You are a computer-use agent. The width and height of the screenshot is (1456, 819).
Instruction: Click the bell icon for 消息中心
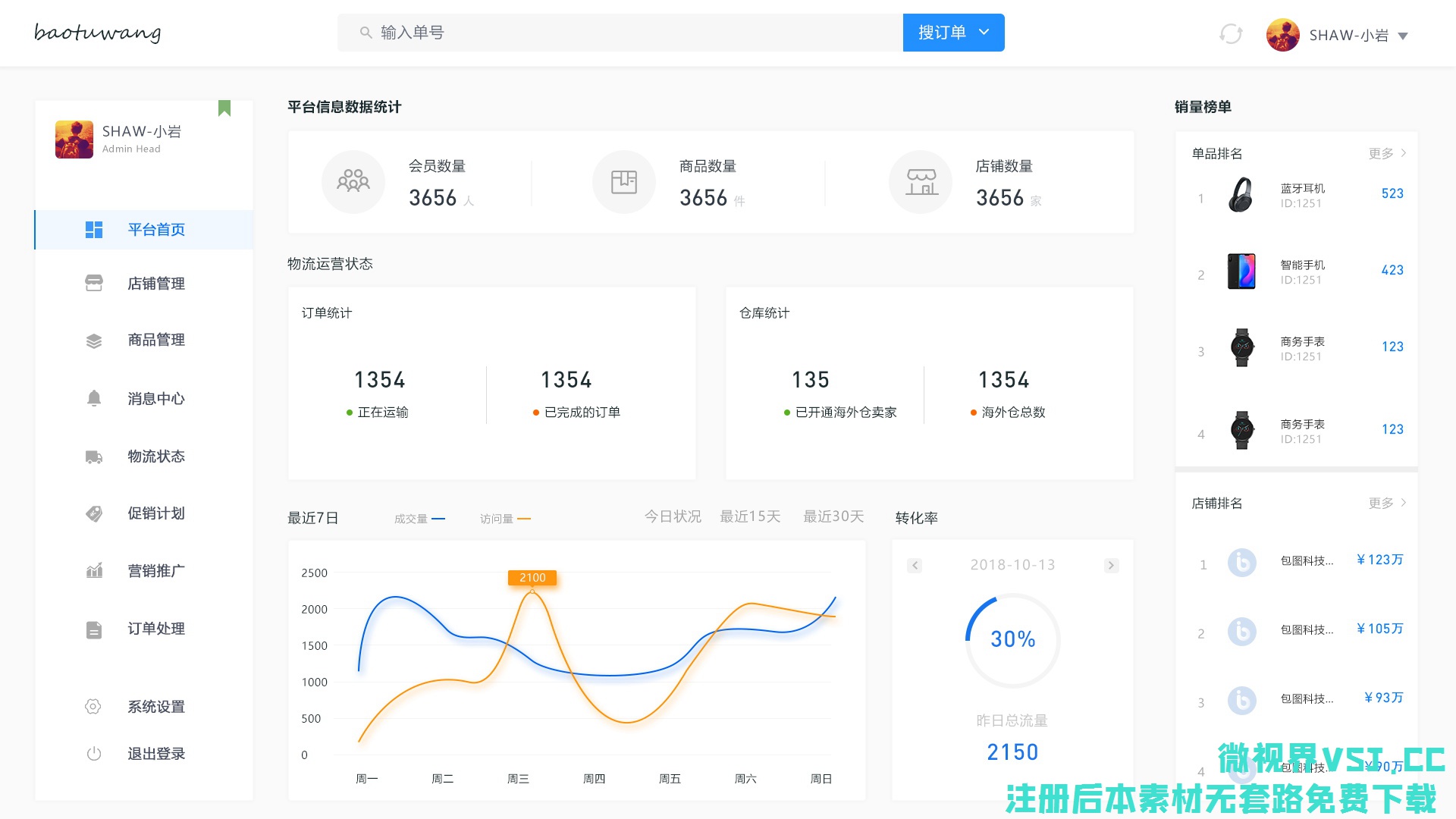click(94, 398)
